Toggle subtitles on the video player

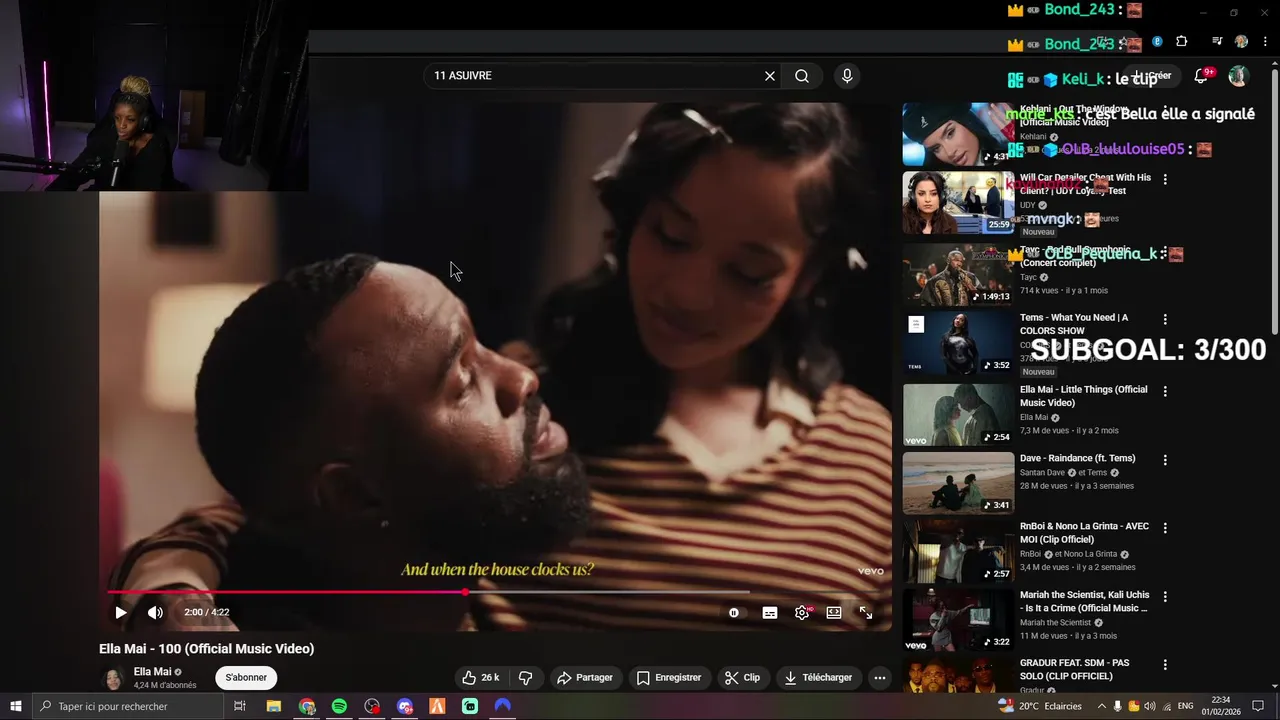pyautogui.click(x=770, y=613)
